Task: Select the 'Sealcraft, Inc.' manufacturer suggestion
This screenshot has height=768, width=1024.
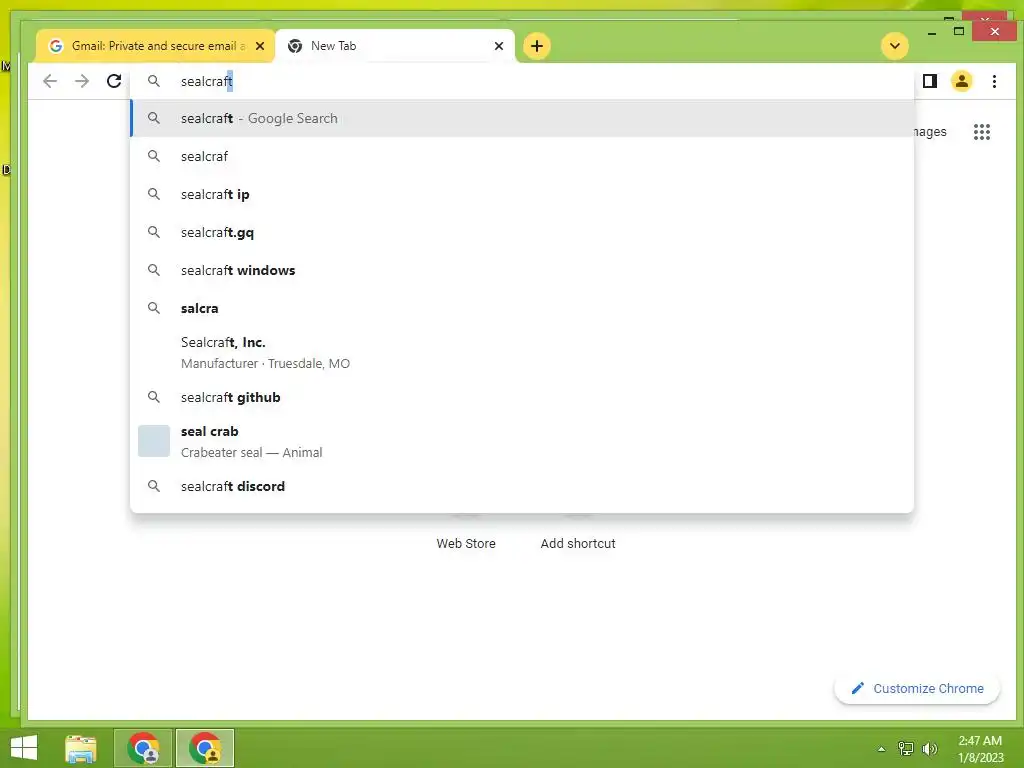Action: [522, 353]
